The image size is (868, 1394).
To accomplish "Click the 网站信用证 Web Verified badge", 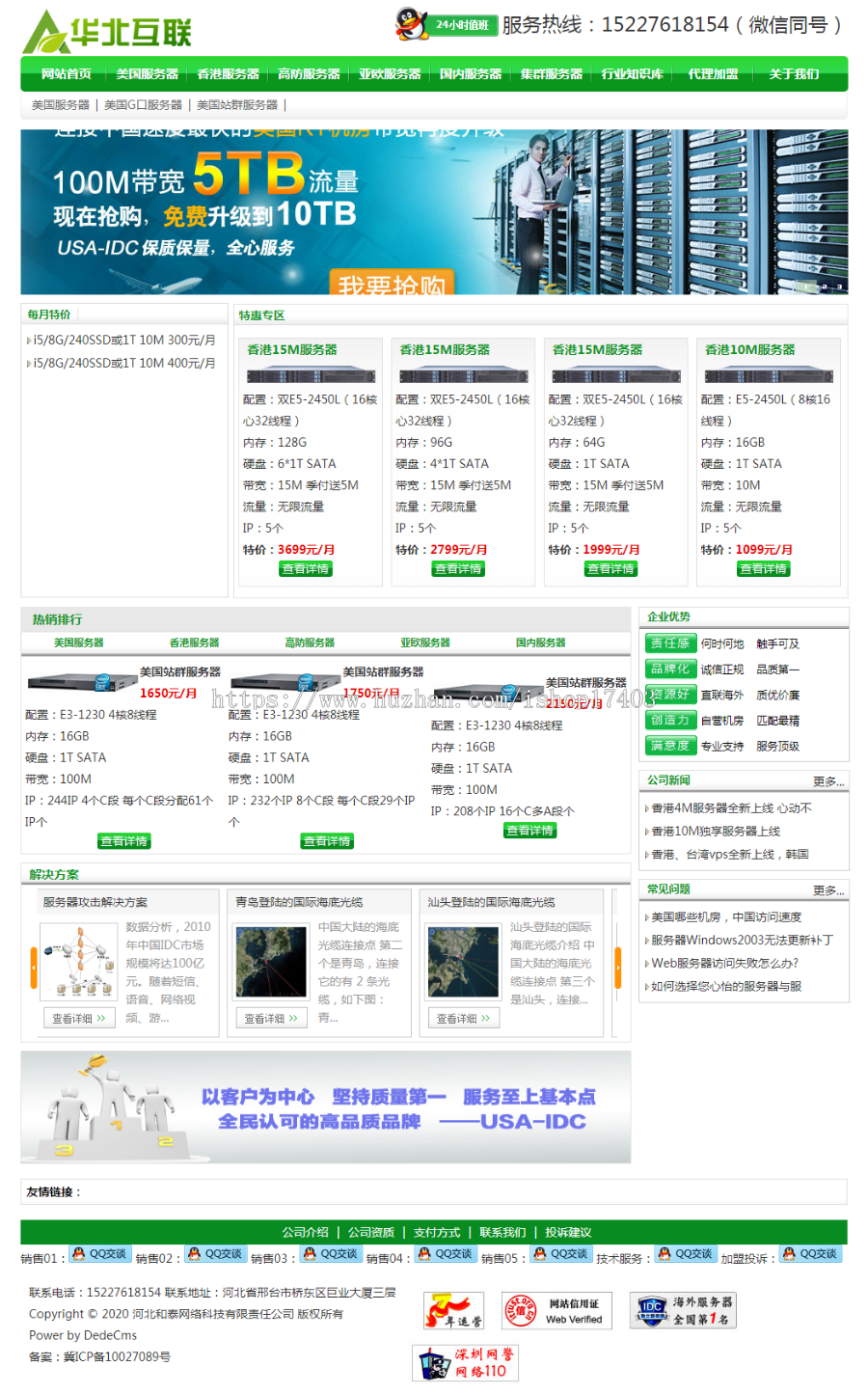I will tap(556, 1311).
